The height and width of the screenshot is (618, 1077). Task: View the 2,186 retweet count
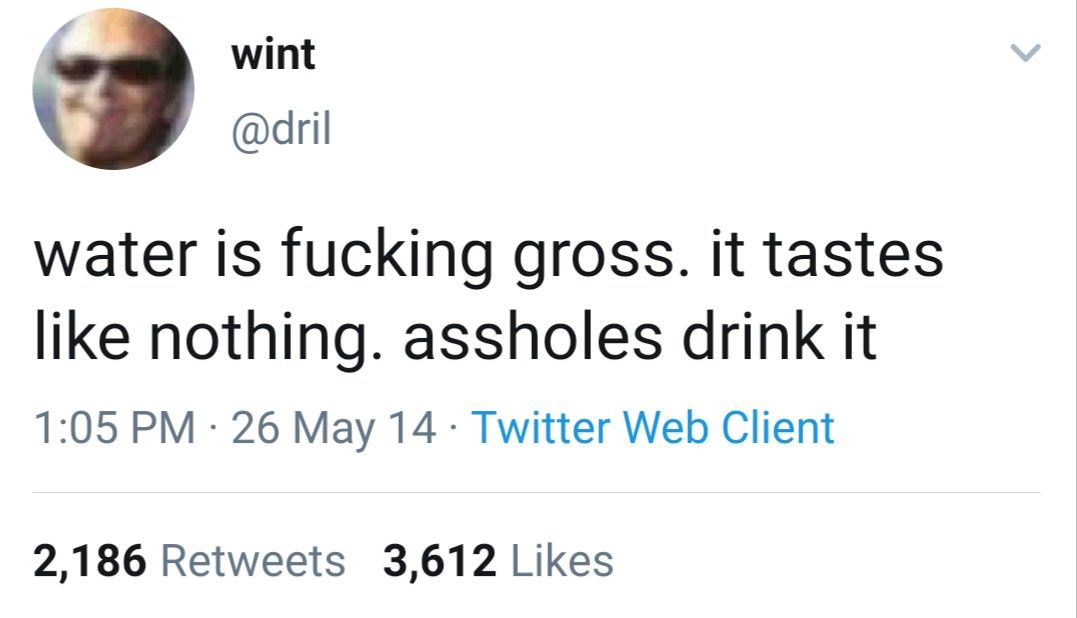click(90, 560)
